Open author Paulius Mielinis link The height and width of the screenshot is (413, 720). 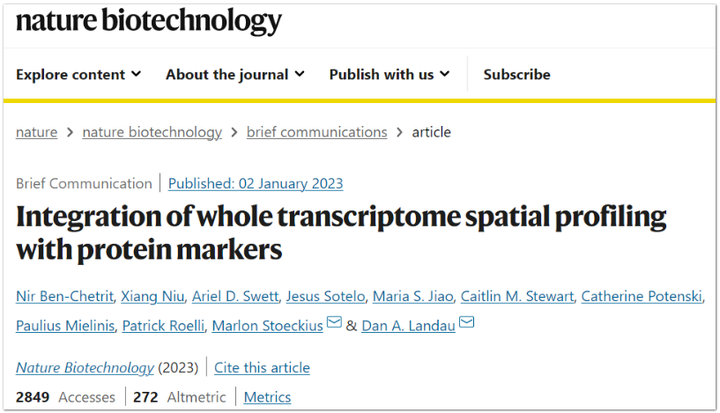[64, 324]
